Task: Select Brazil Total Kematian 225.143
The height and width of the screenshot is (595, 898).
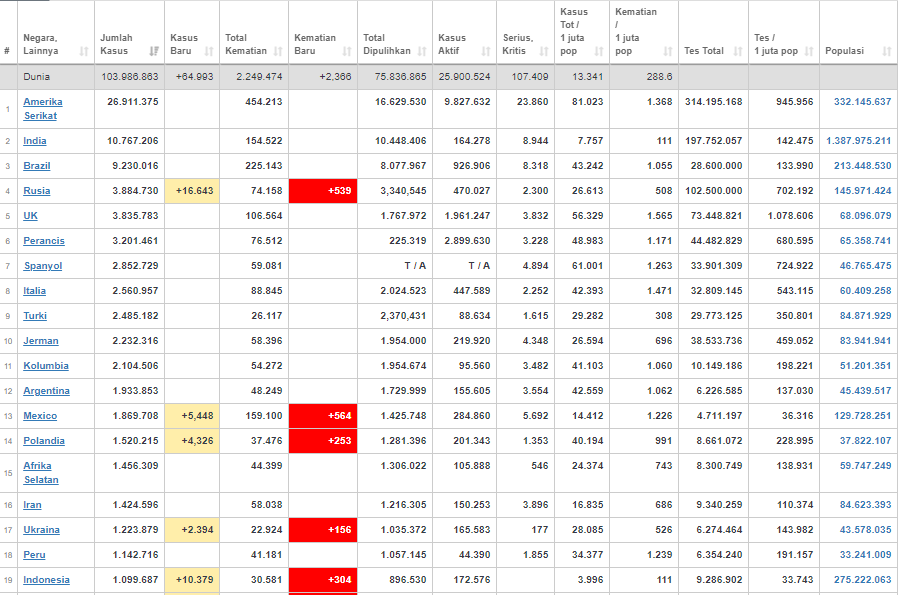Action: (x=263, y=166)
